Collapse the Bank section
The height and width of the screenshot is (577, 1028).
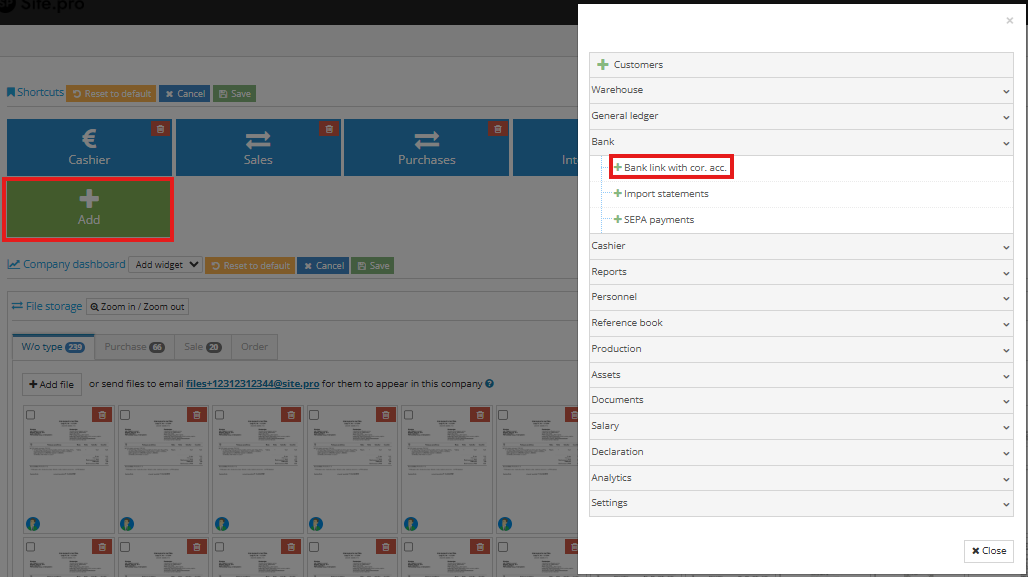800,141
